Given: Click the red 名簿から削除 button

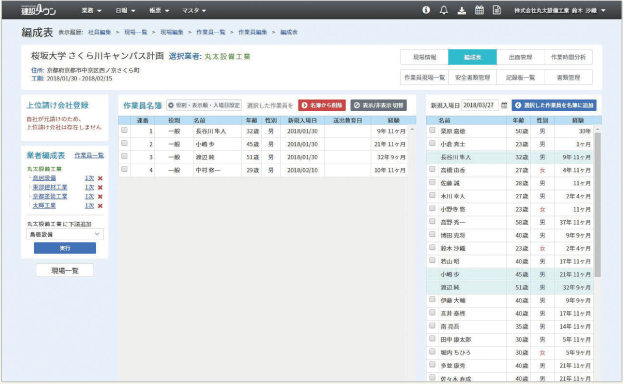Looking at the screenshot, I should point(322,105).
